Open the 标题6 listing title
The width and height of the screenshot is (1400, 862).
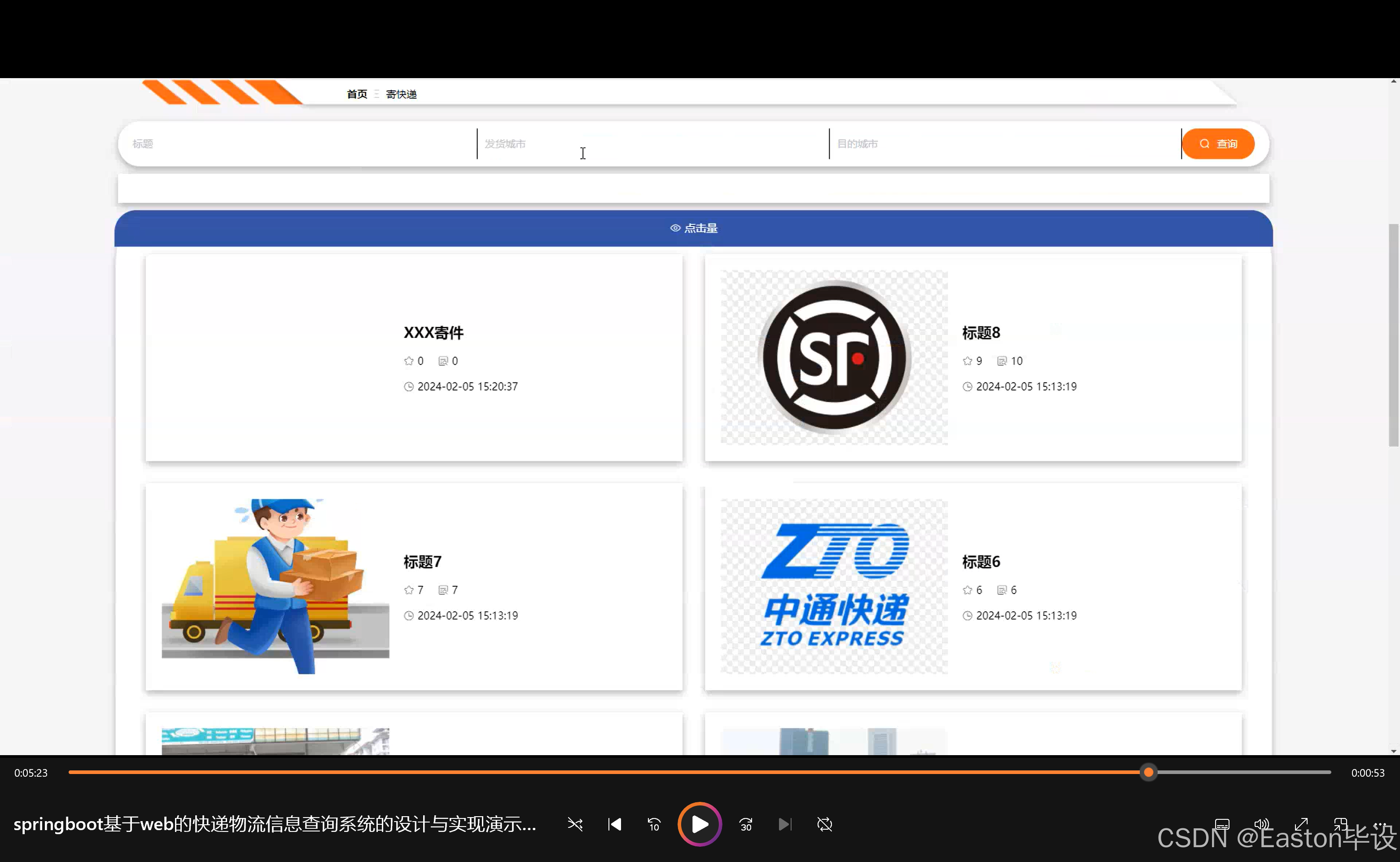tap(981, 562)
